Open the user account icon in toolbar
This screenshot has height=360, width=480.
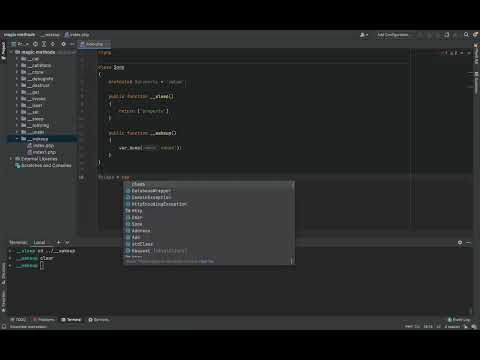tap(364, 35)
